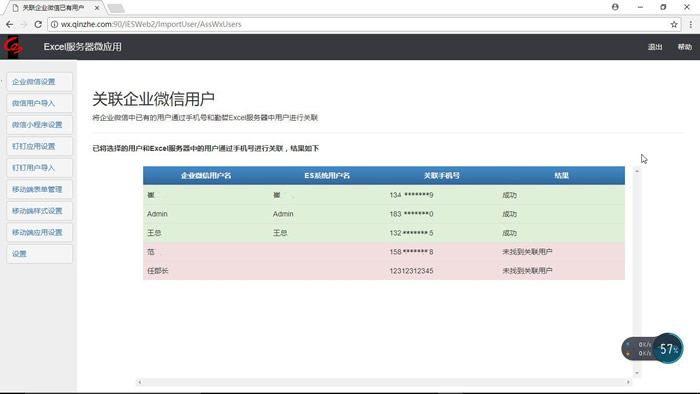The height and width of the screenshot is (394, 700).
Task: Open 微信小程序设置 in the sidebar
Action: pos(39,125)
